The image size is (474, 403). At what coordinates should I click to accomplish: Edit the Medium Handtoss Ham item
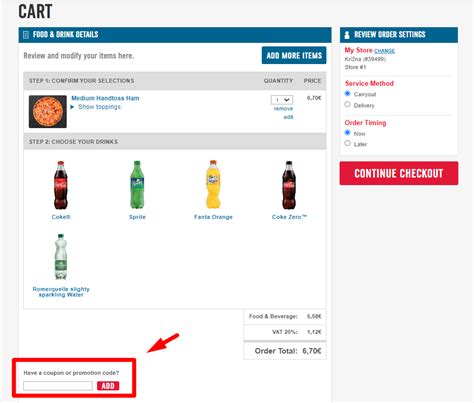(x=288, y=117)
